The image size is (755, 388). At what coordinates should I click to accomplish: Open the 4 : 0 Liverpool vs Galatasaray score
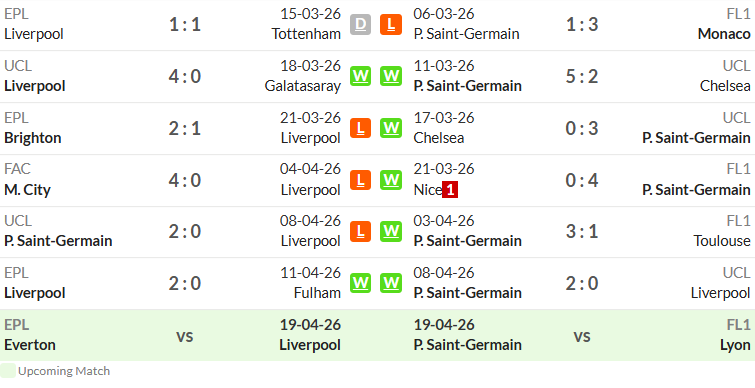[185, 76]
